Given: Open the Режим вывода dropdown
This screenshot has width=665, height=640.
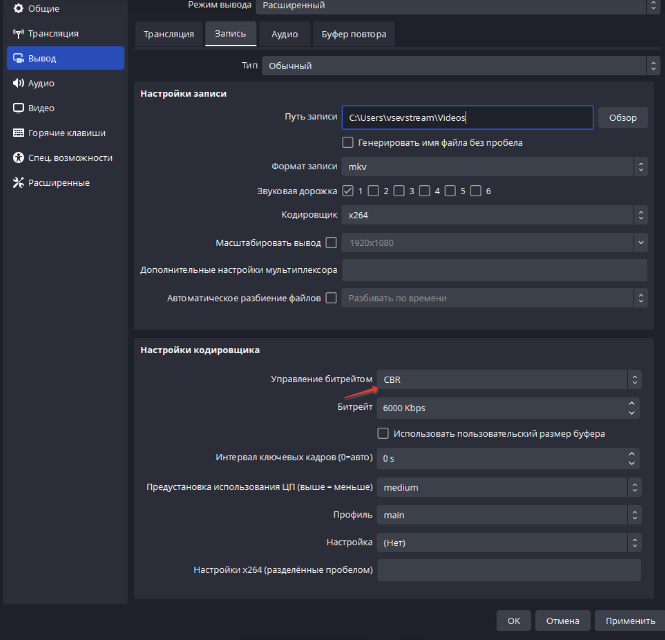Looking at the screenshot, I should point(457,6).
